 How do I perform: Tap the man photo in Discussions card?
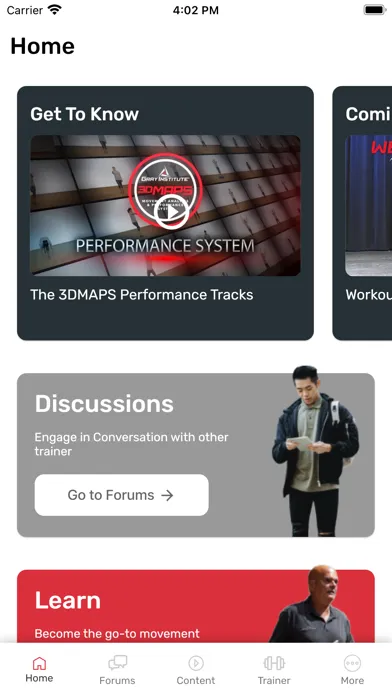click(315, 451)
